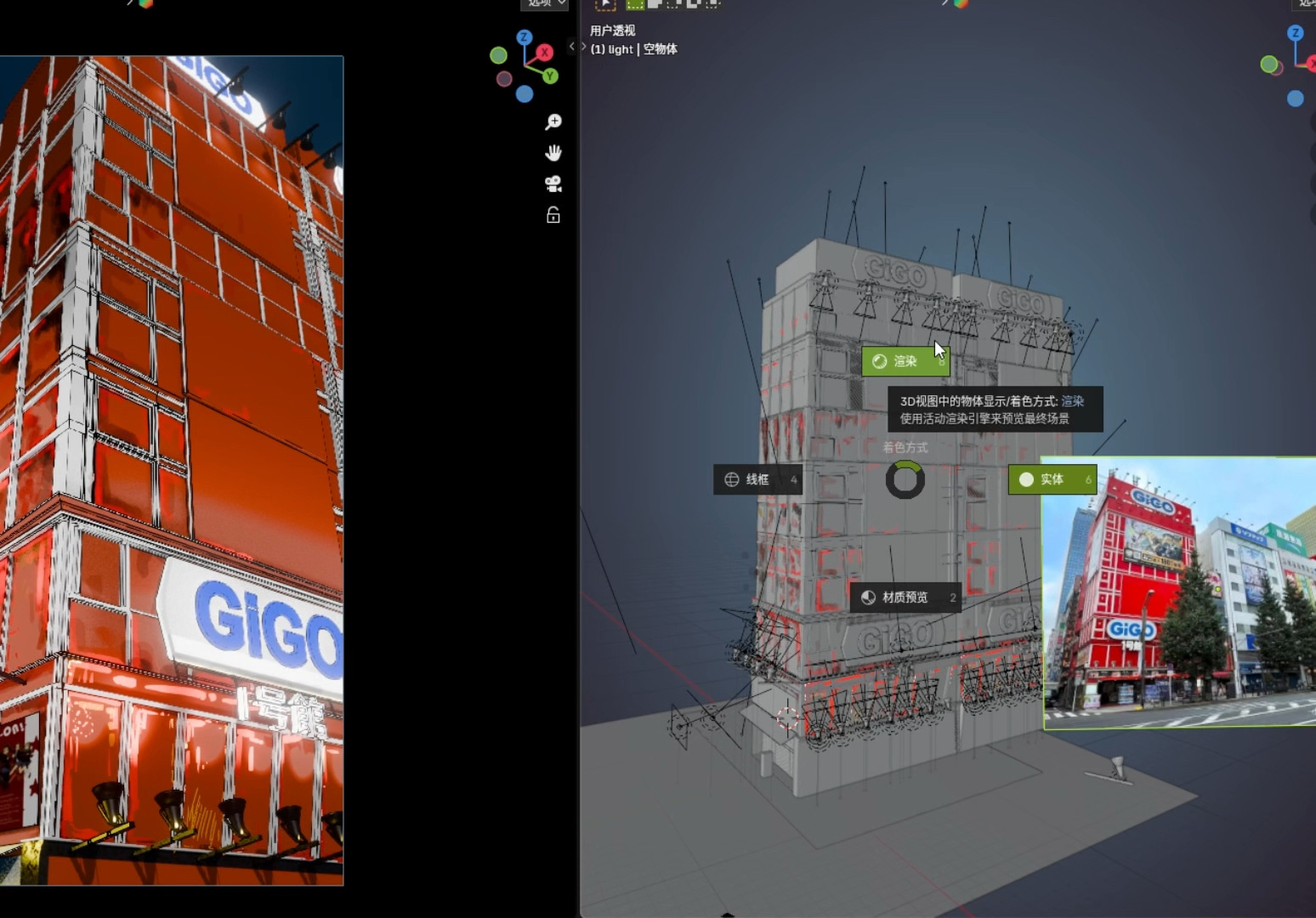Click the green Y axis on the left viewport gizmo
1316x918 pixels.
(551, 76)
